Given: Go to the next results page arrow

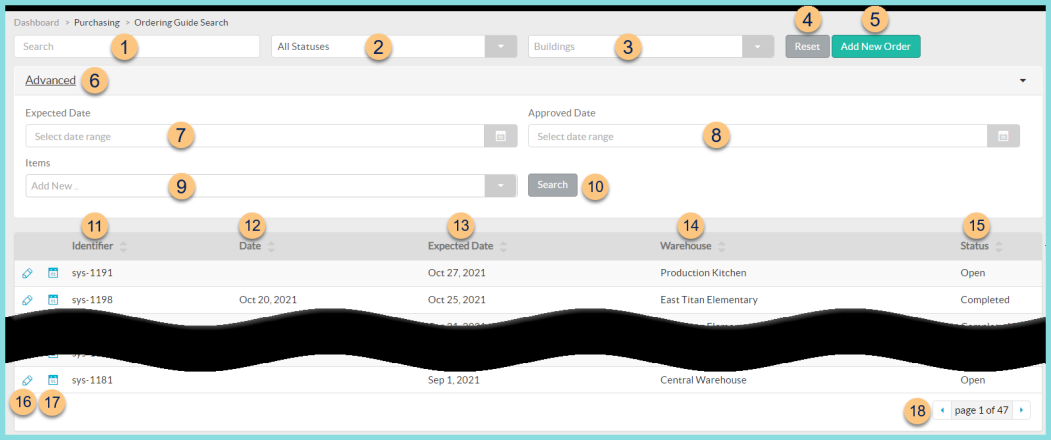Looking at the screenshot, I should tap(1022, 410).
